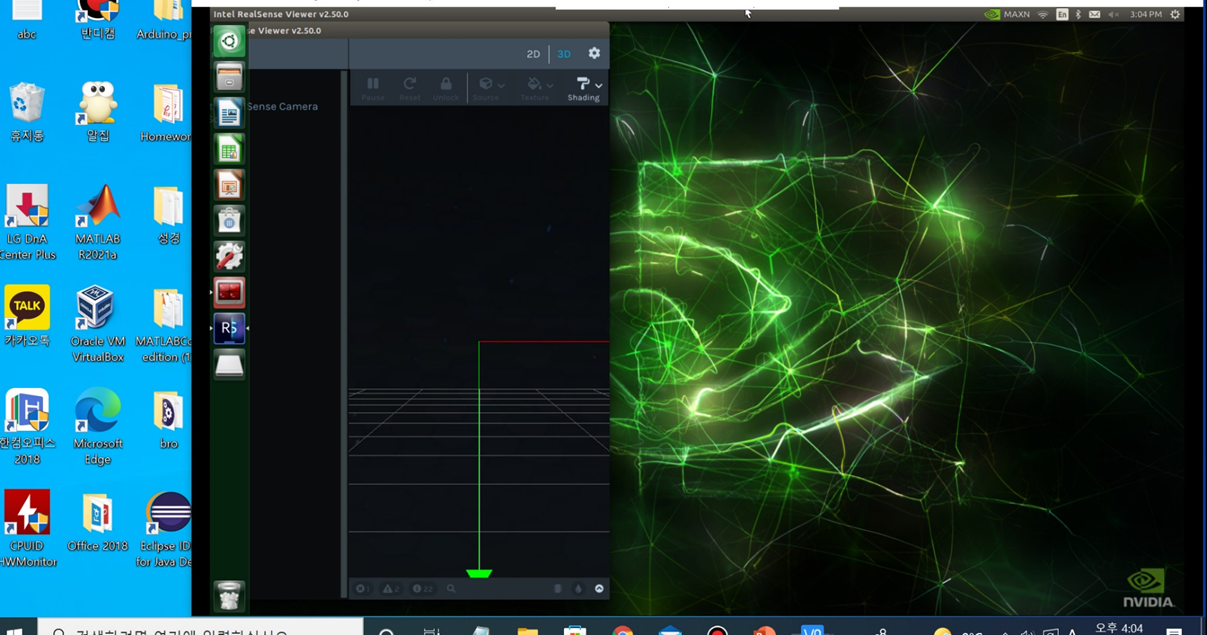Switch the viewer to 3D mode
Screen dimensions: 1207x635
(564, 54)
